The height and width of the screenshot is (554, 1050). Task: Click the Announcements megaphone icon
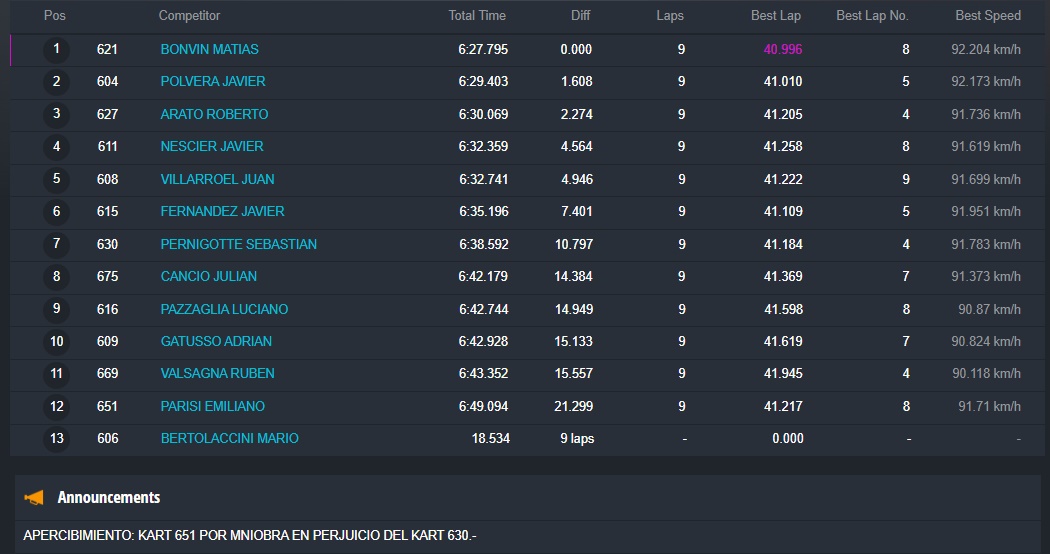tap(34, 498)
